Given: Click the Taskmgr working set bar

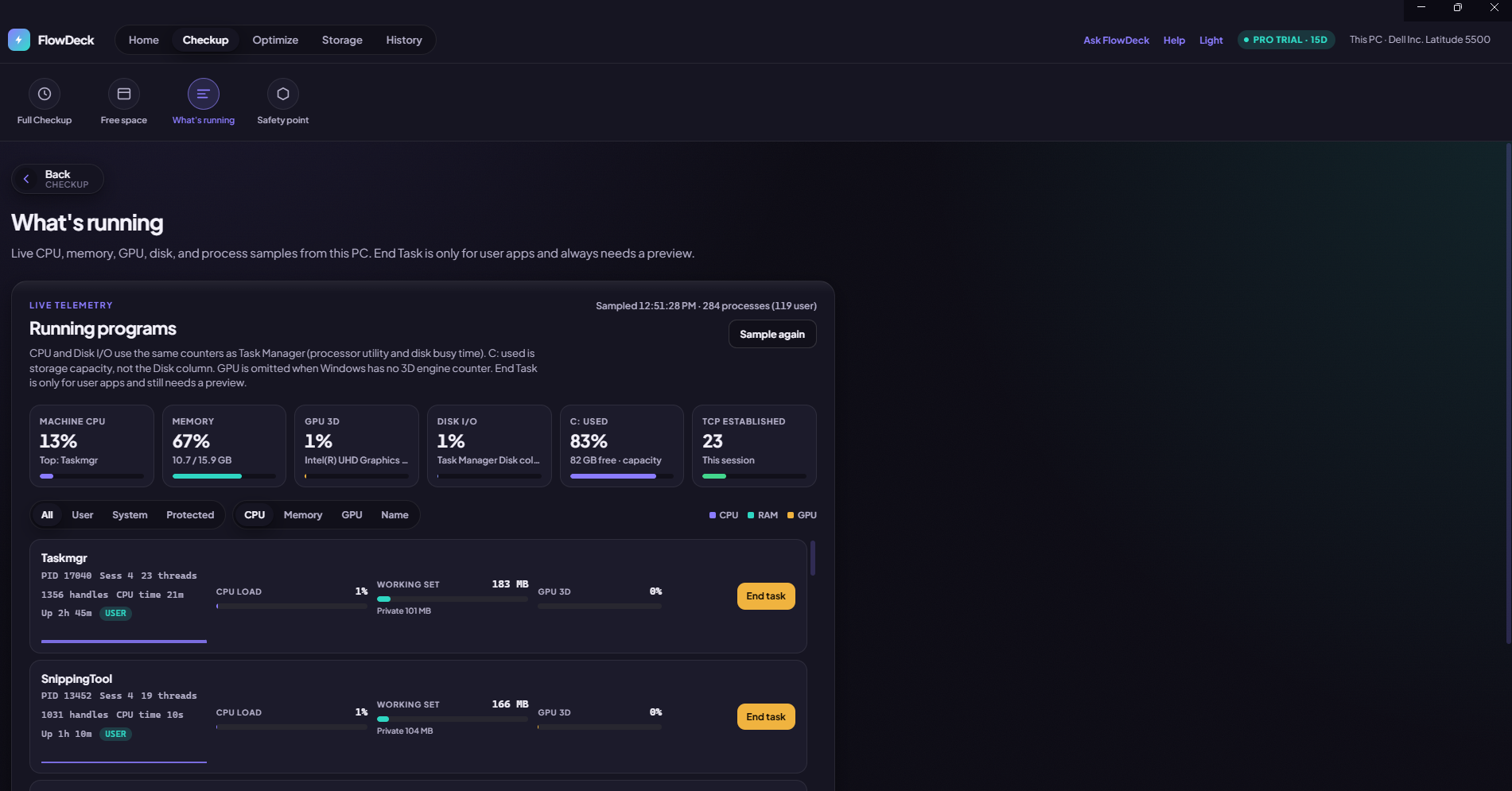Looking at the screenshot, I should [453, 599].
